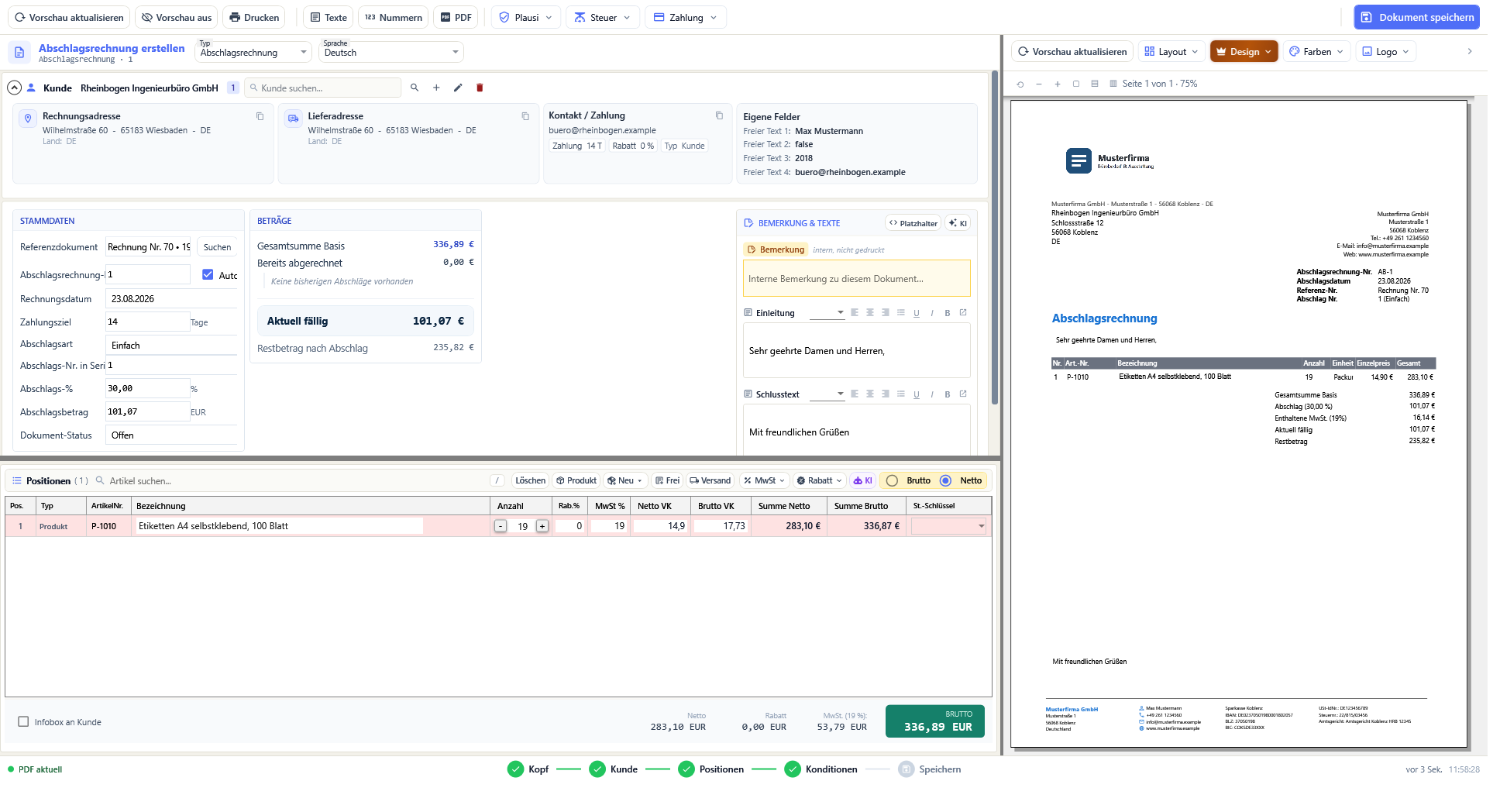1500x812 pixels.
Task: Insert a Platzhalter via its button
Action: pyautogui.click(x=913, y=223)
